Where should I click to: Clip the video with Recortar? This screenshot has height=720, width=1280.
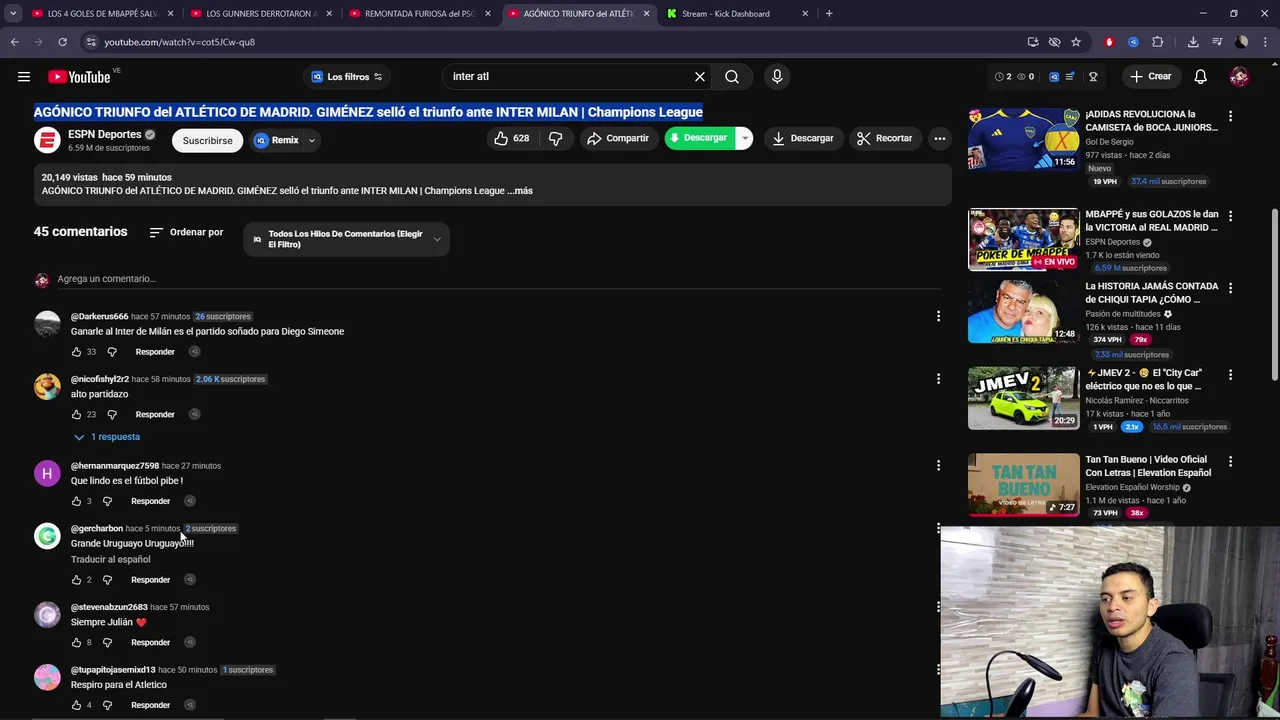tap(884, 138)
